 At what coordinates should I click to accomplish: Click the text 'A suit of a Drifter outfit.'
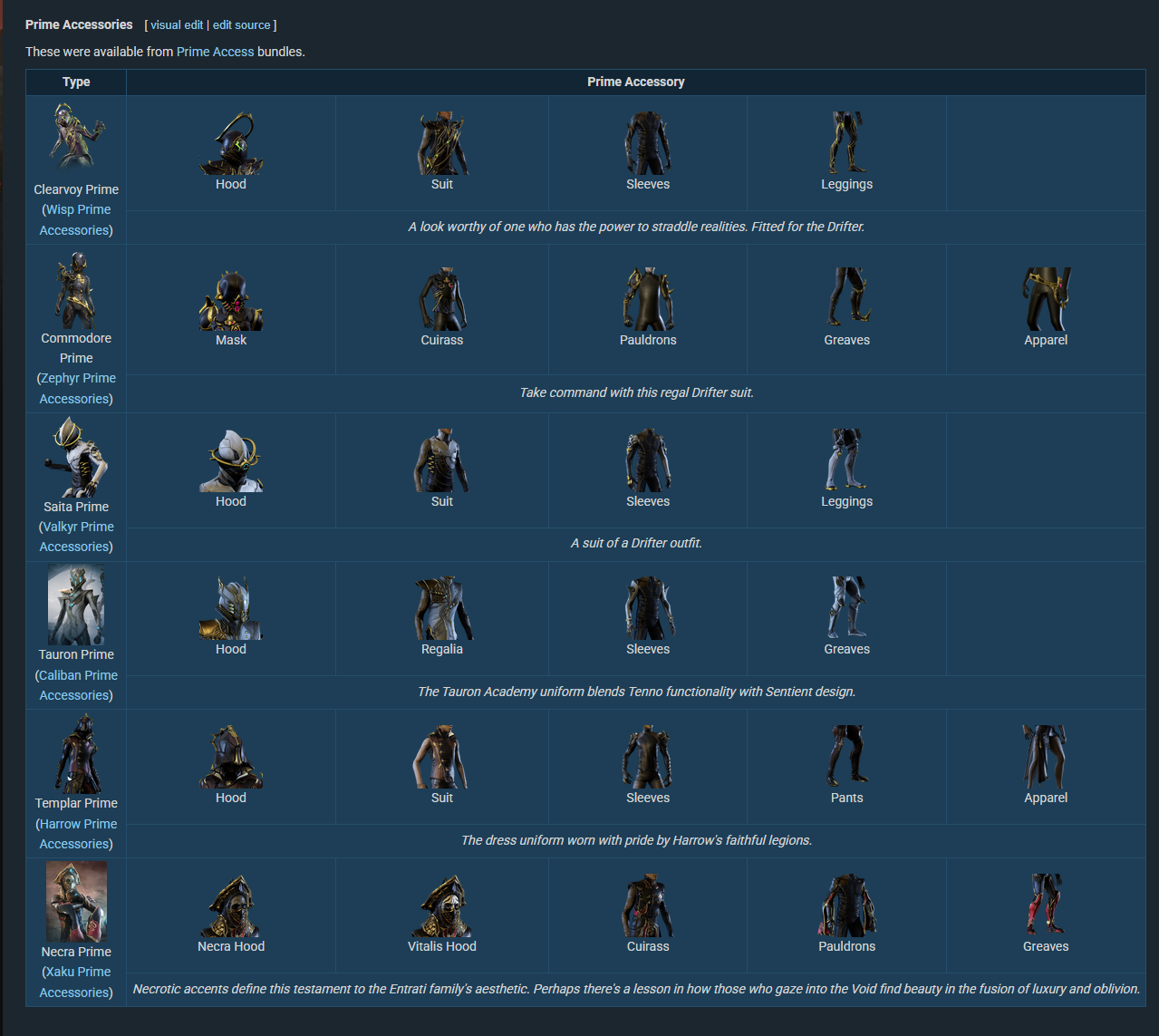point(636,543)
